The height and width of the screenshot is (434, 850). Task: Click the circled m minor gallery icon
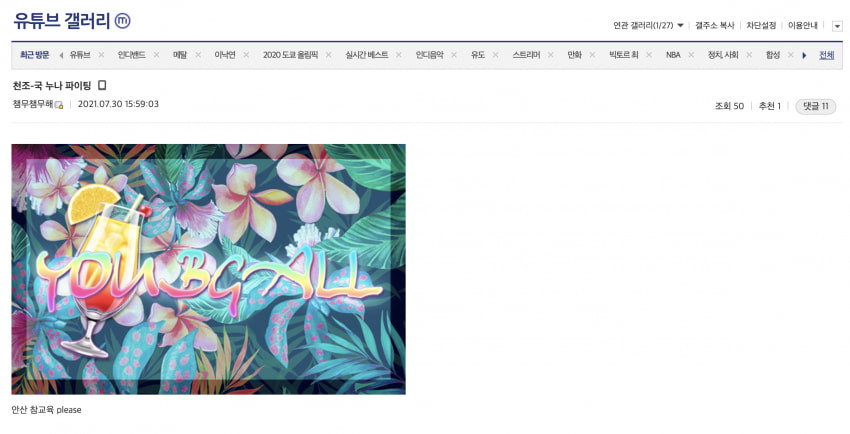(123, 21)
